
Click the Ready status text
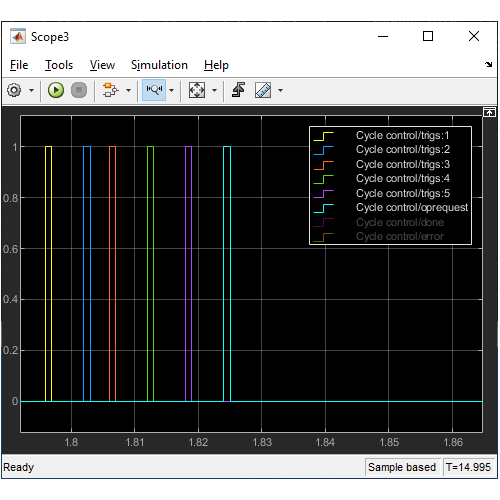coord(19,467)
